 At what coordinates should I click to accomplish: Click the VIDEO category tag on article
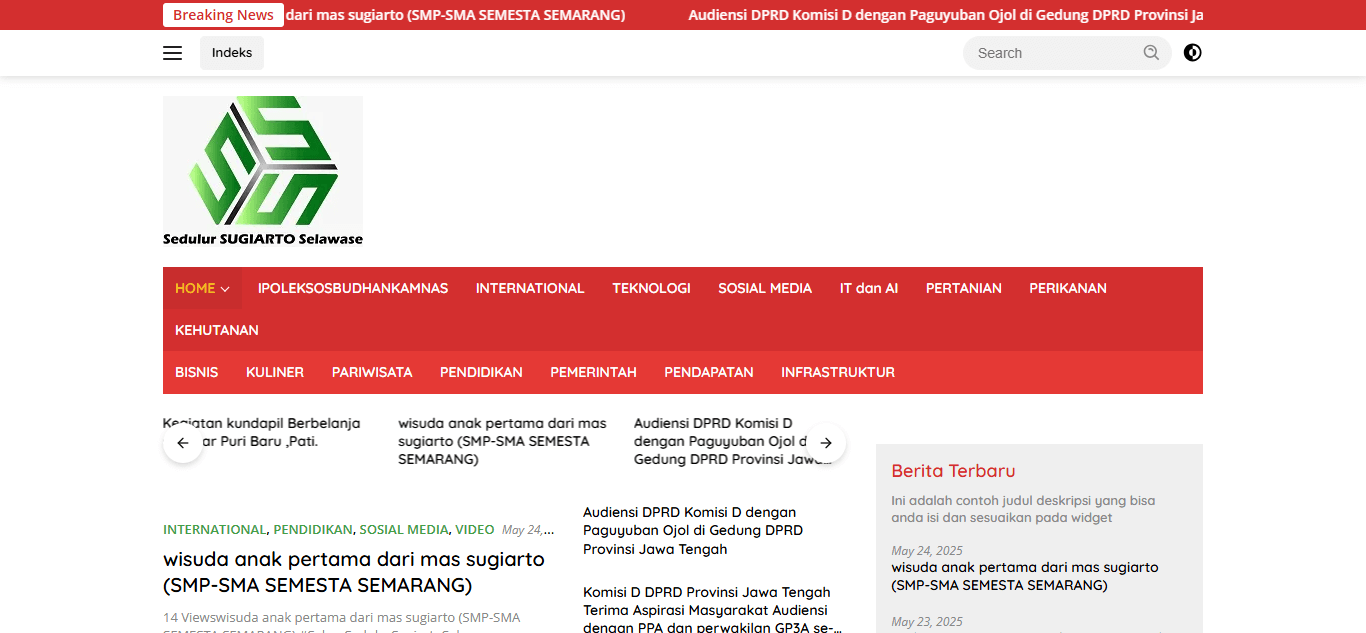click(x=475, y=530)
